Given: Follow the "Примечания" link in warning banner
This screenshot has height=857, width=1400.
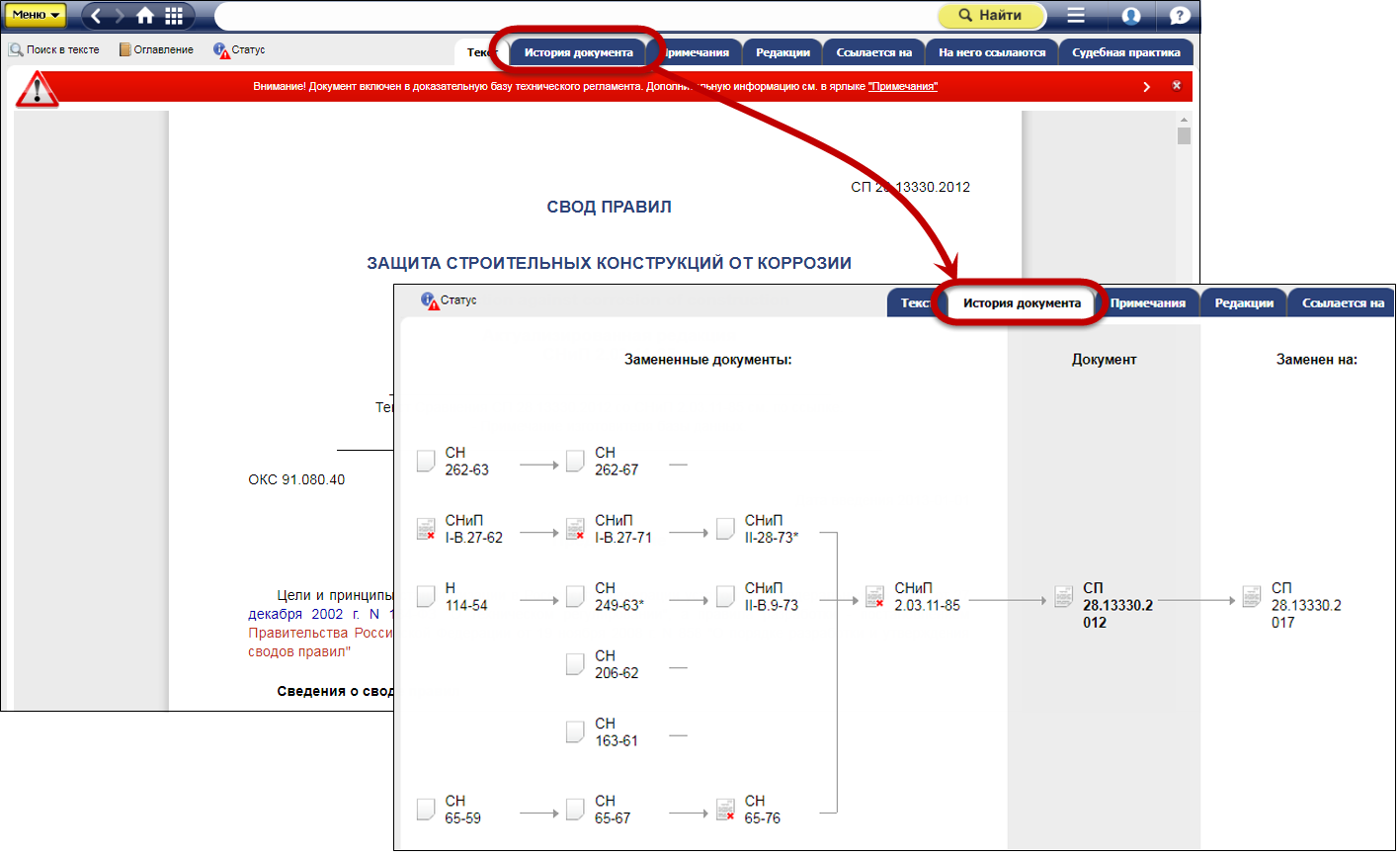Looking at the screenshot, I should [902, 87].
